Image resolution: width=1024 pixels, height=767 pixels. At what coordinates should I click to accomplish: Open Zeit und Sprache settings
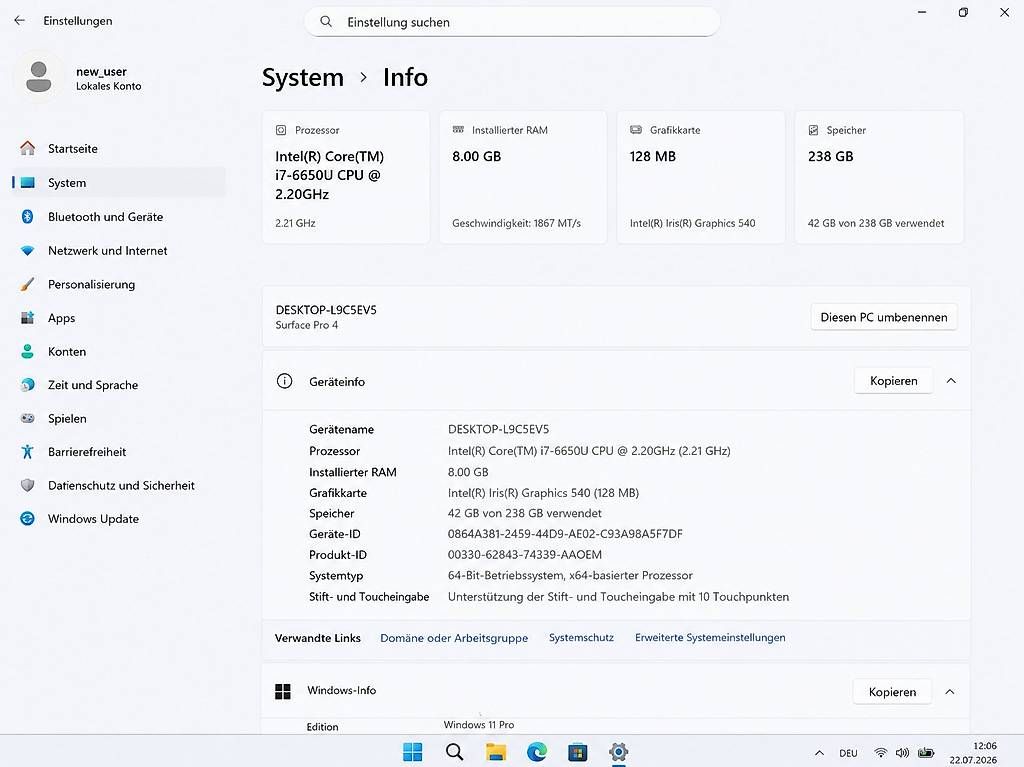[x=119, y=385]
